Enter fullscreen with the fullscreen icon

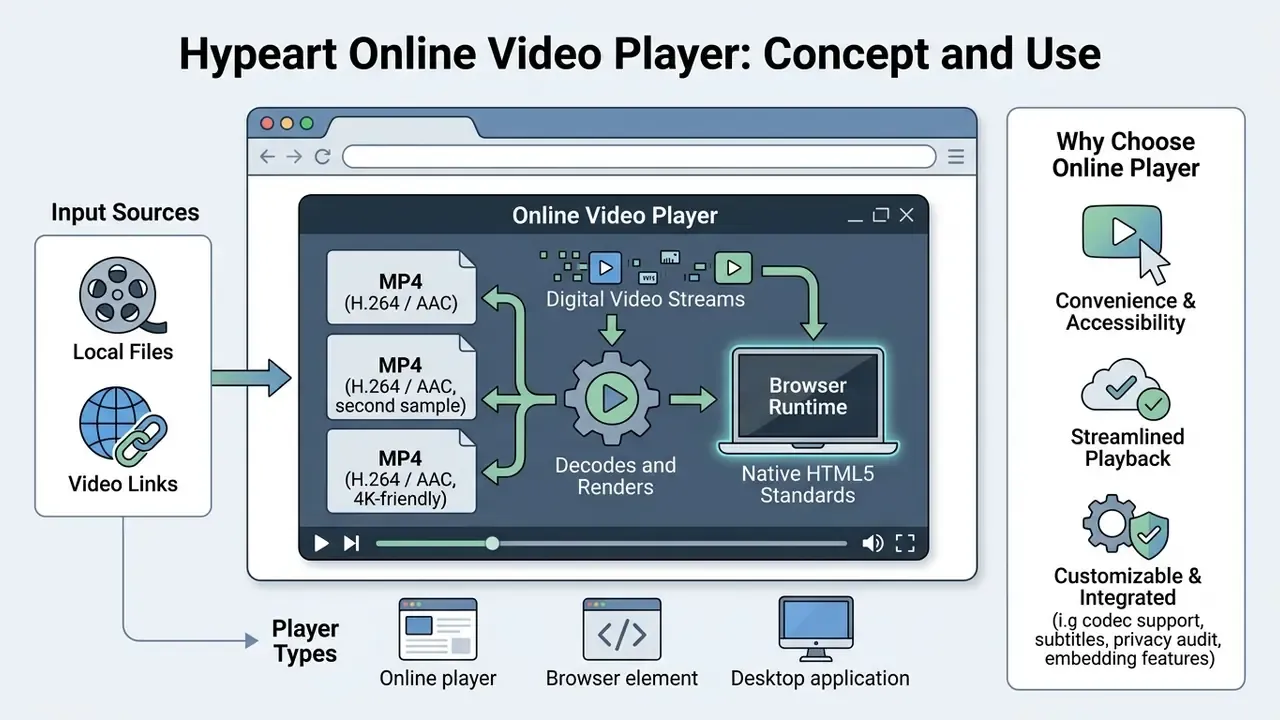tap(905, 543)
